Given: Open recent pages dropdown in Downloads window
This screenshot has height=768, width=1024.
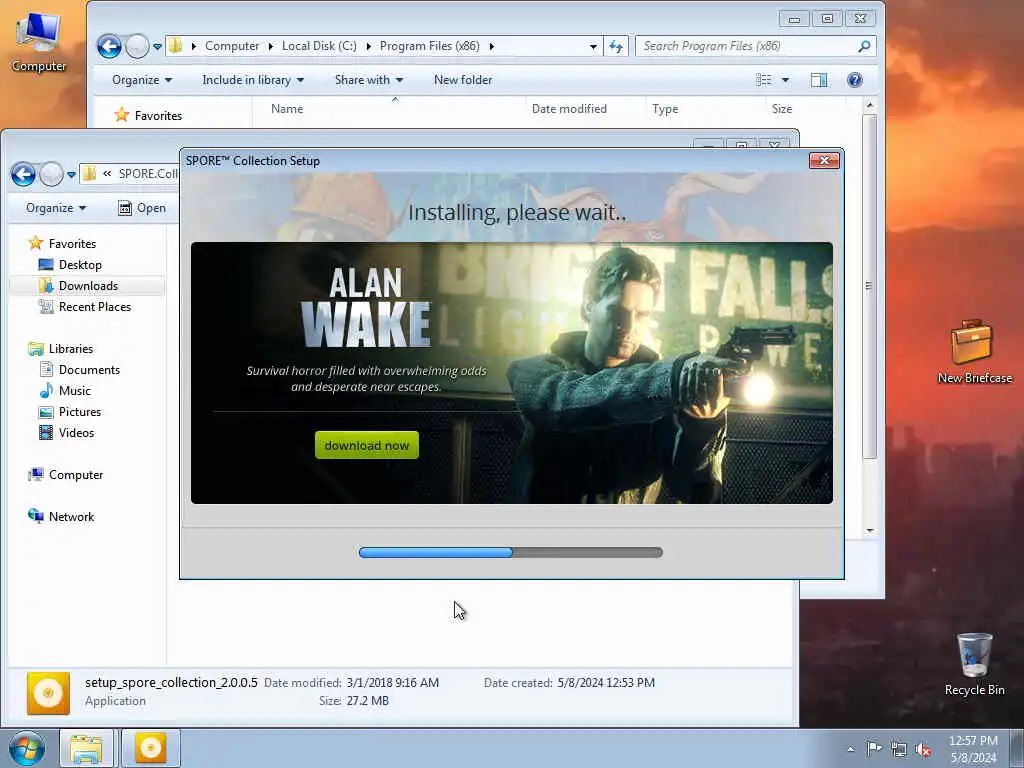Looking at the screenshot, I should (71, 174).
